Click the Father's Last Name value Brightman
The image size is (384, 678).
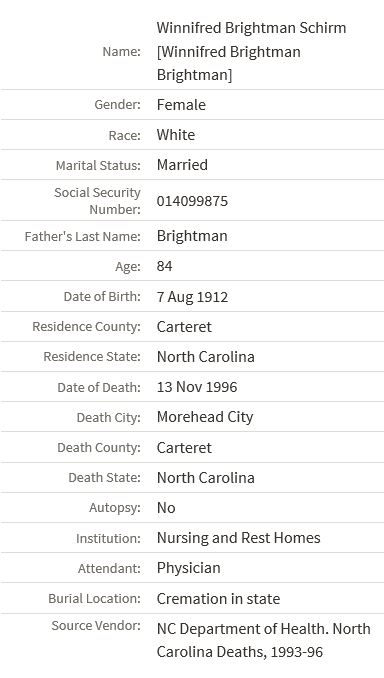(x=192, y=236)
